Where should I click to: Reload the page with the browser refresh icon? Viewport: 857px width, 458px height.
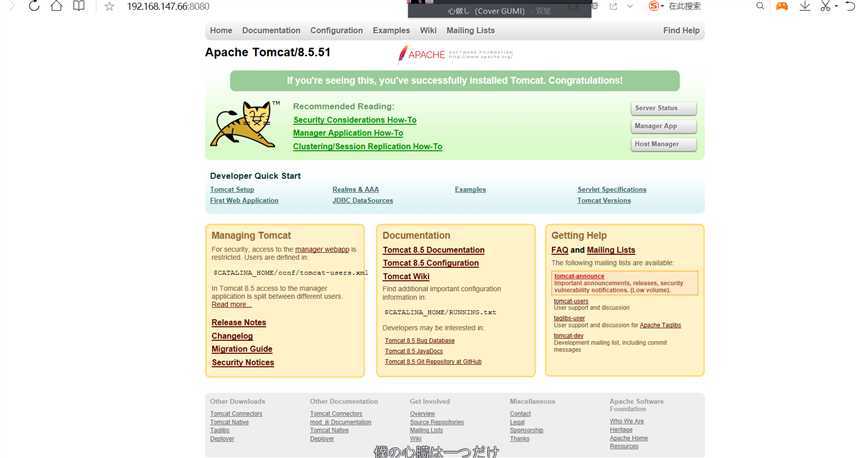click(x=34, y=6)
